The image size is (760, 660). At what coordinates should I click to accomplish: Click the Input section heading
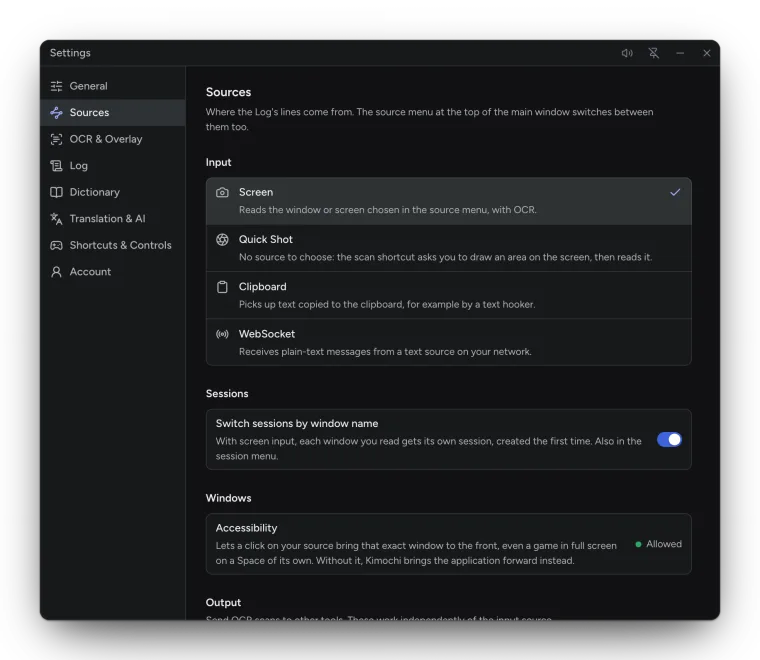point(218,162)
